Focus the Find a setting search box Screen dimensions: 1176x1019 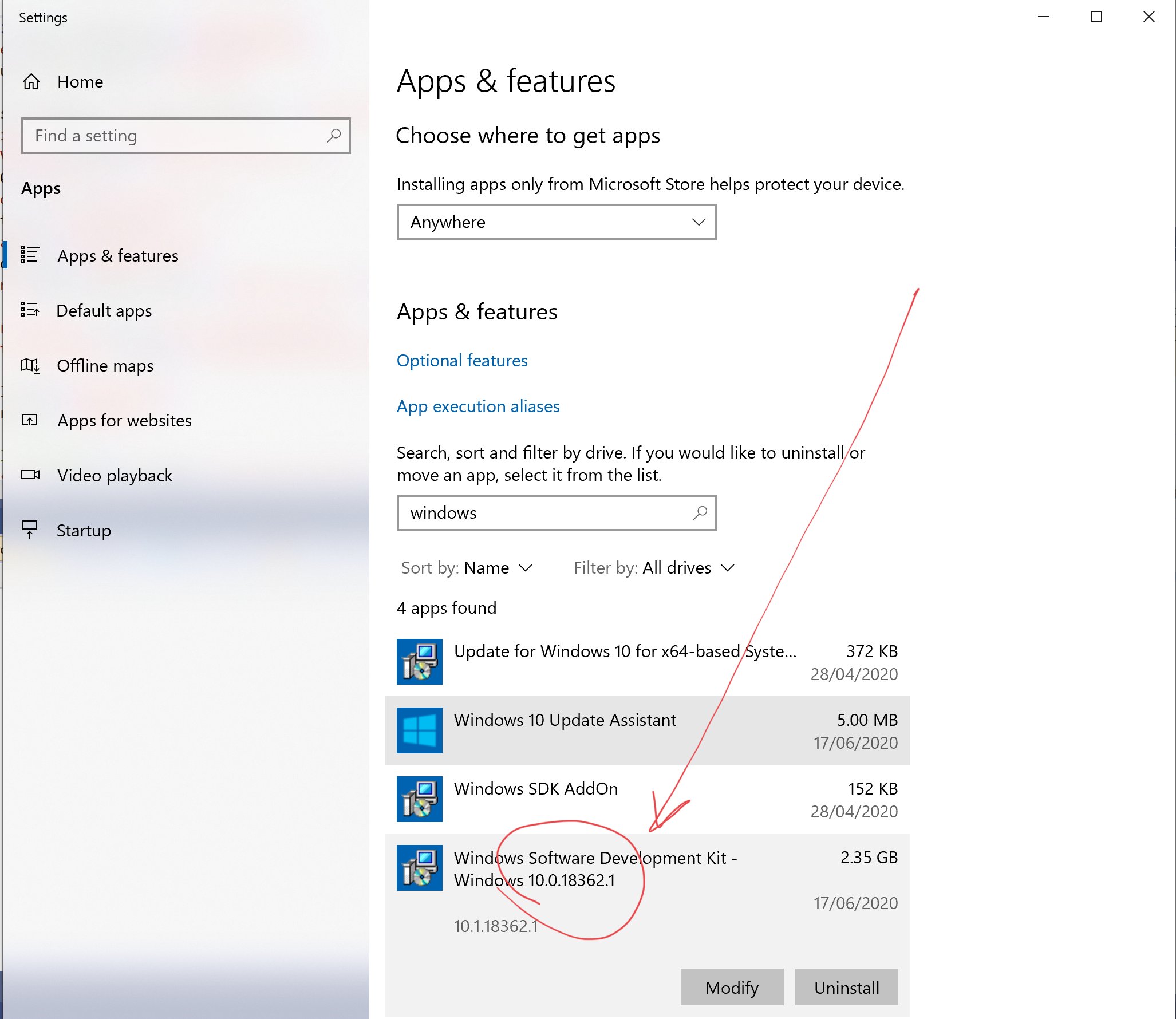186,136
